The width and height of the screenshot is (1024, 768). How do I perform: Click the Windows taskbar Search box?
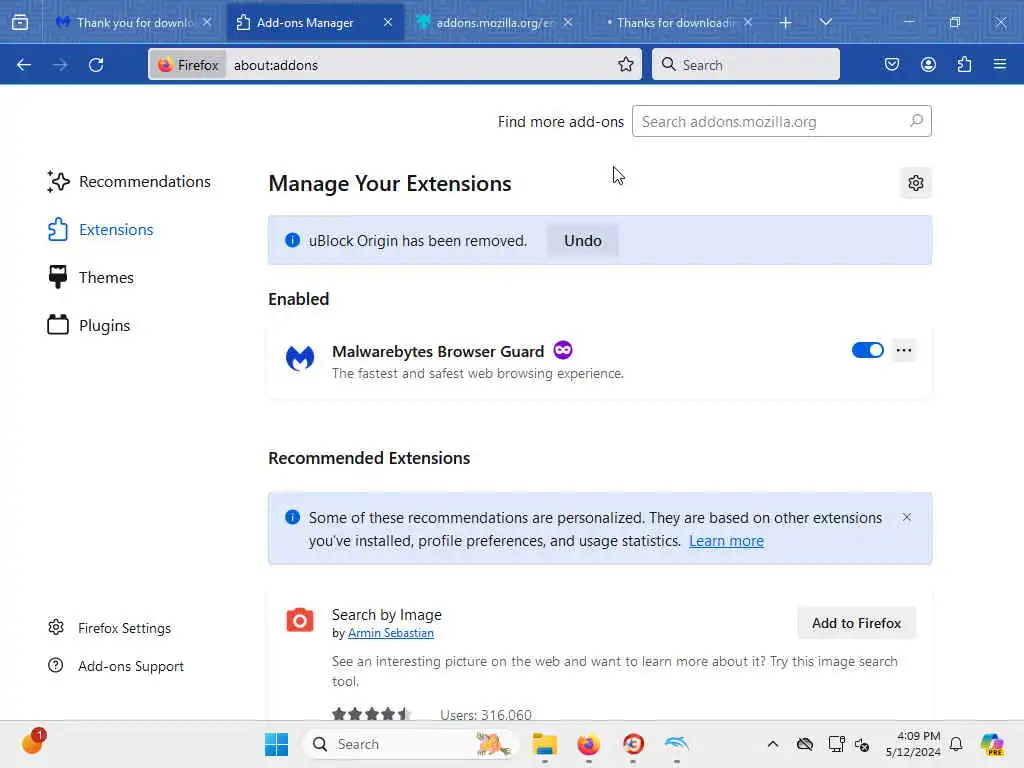click(411, 744)
